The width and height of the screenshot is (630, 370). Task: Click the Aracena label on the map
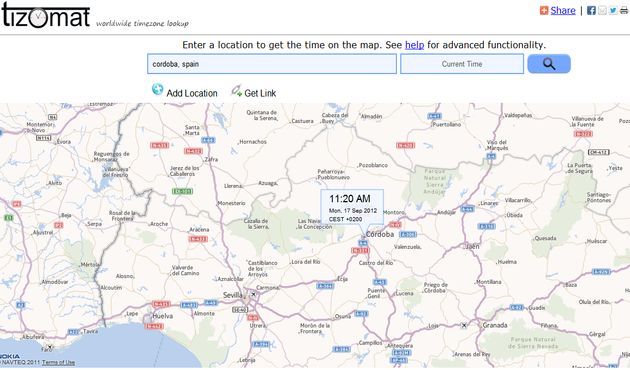pyautogui.click(x=199, y=230)
